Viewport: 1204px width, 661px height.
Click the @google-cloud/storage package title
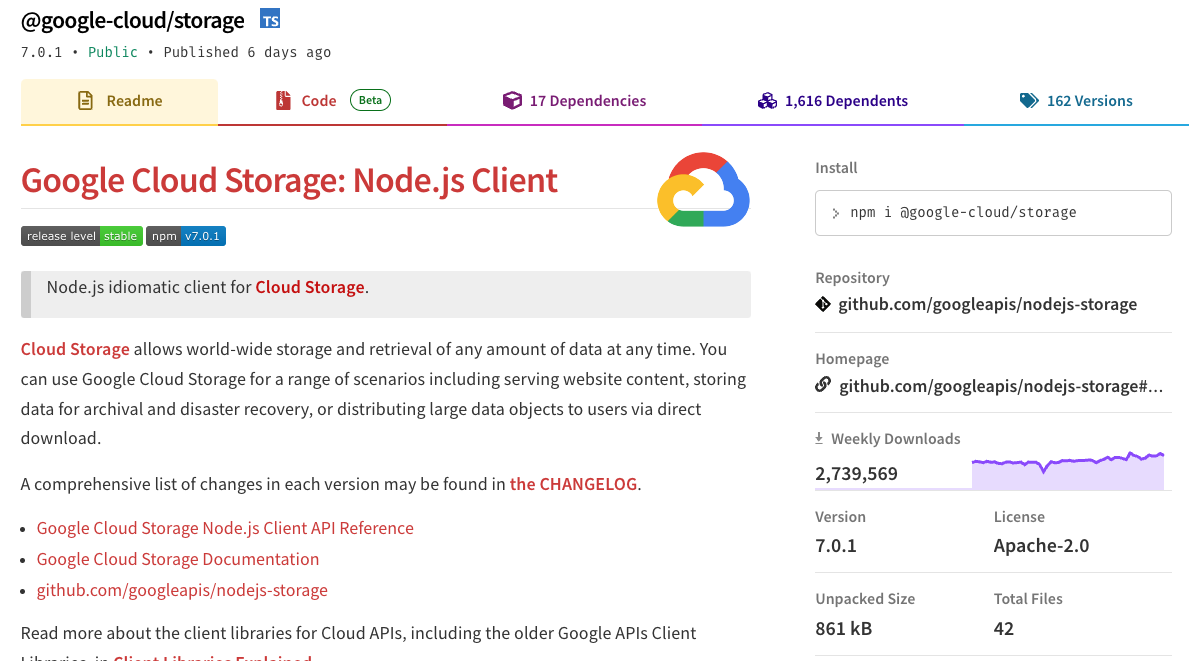pos(133,20)
